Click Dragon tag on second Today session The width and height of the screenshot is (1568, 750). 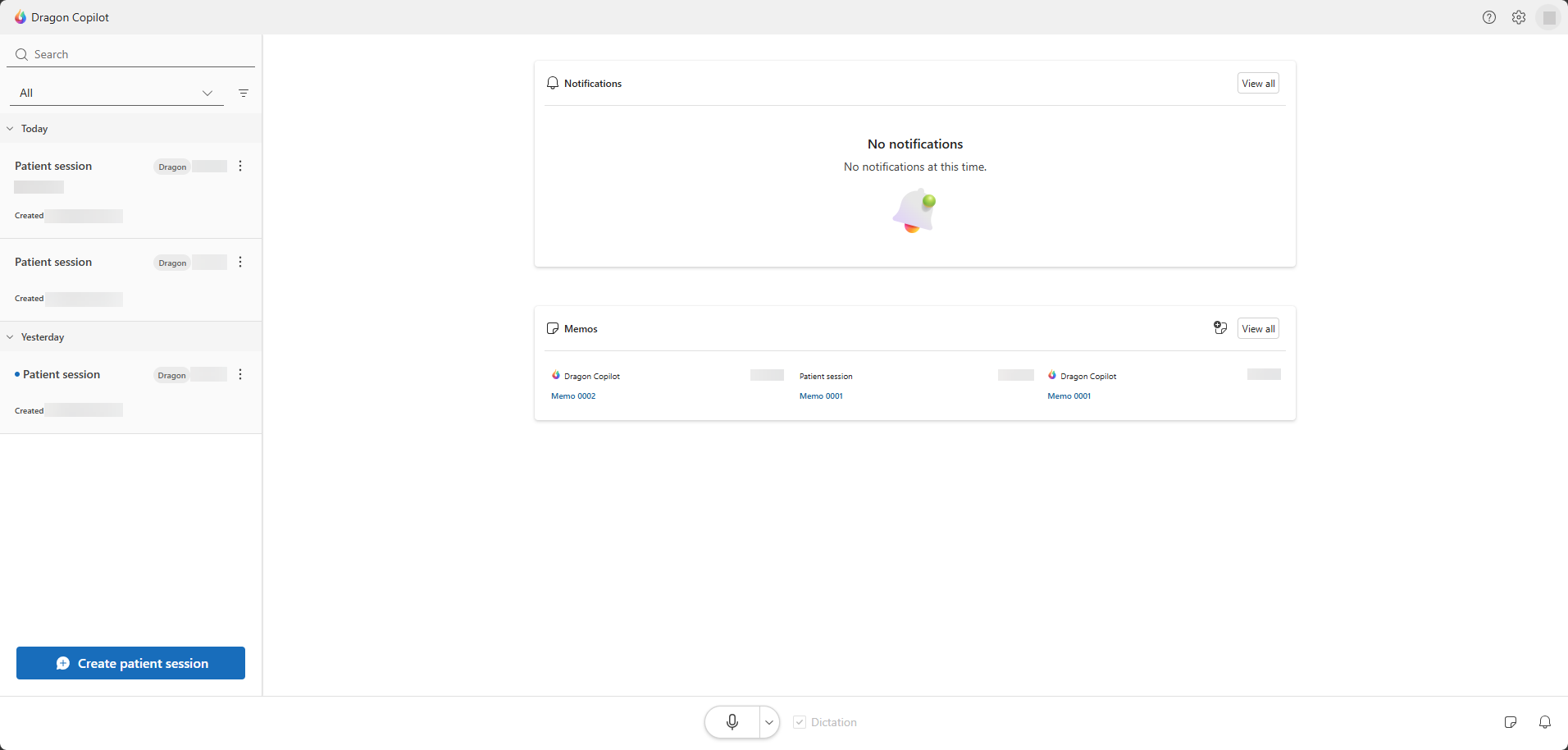point(172,263)
